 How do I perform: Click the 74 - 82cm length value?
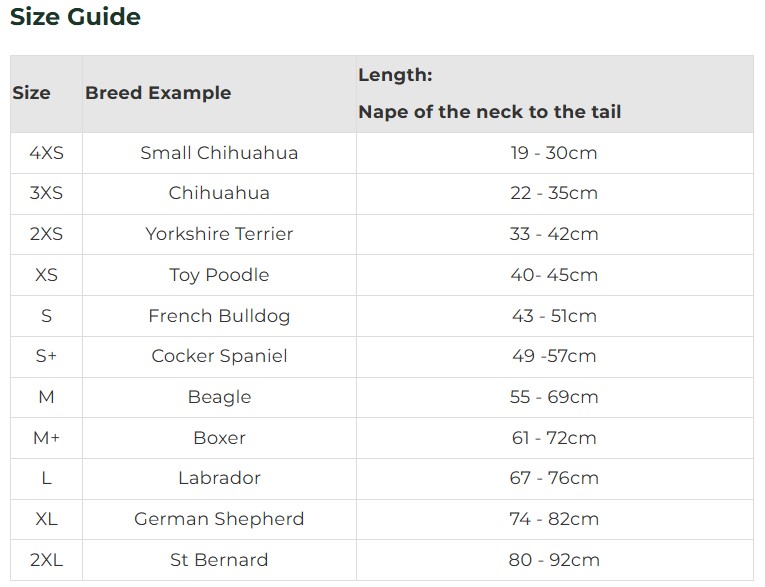click(554, 519)
